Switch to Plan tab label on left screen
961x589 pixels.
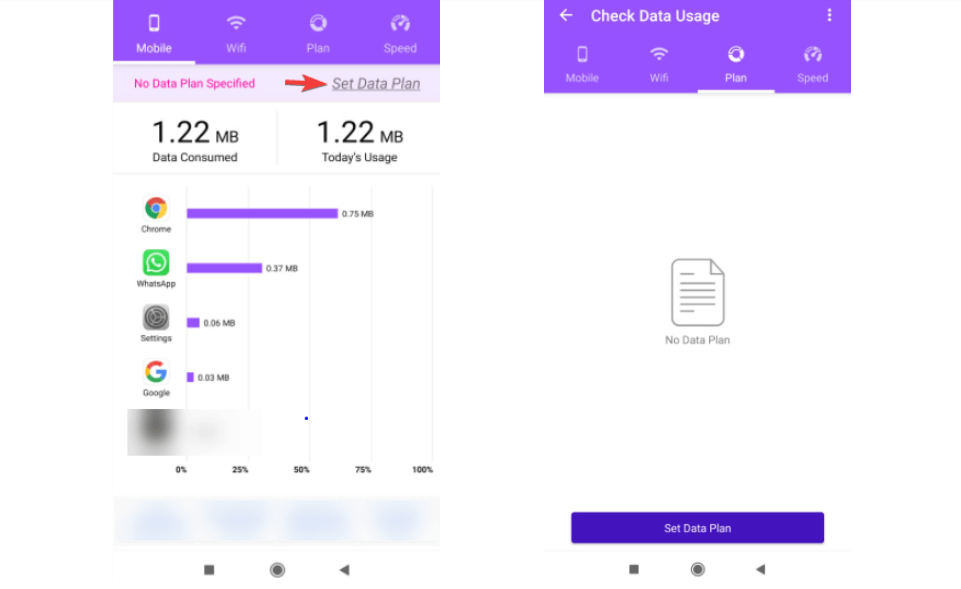[x=318, y=48]
